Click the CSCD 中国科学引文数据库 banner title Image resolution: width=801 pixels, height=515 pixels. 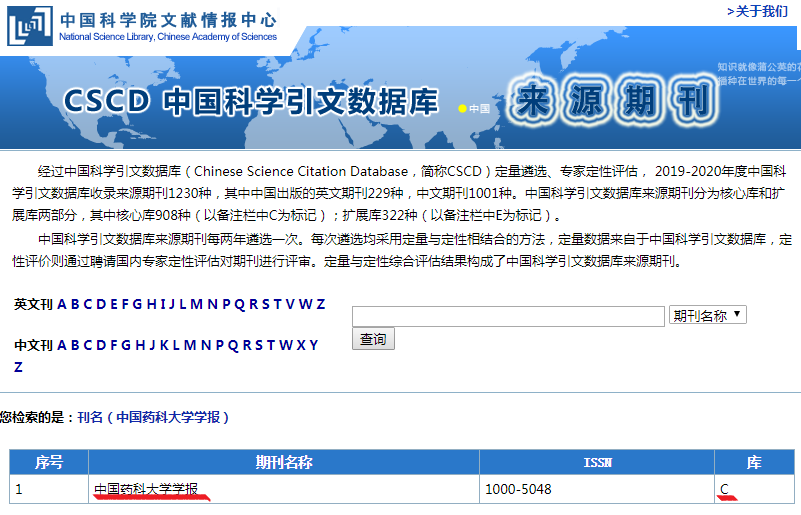click(x=251, y=101)
